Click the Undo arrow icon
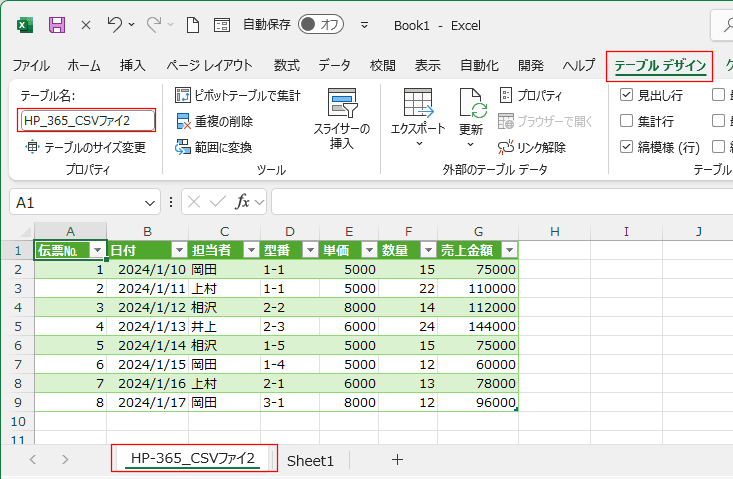The image size is (733, 479). (x=115, y=24)
